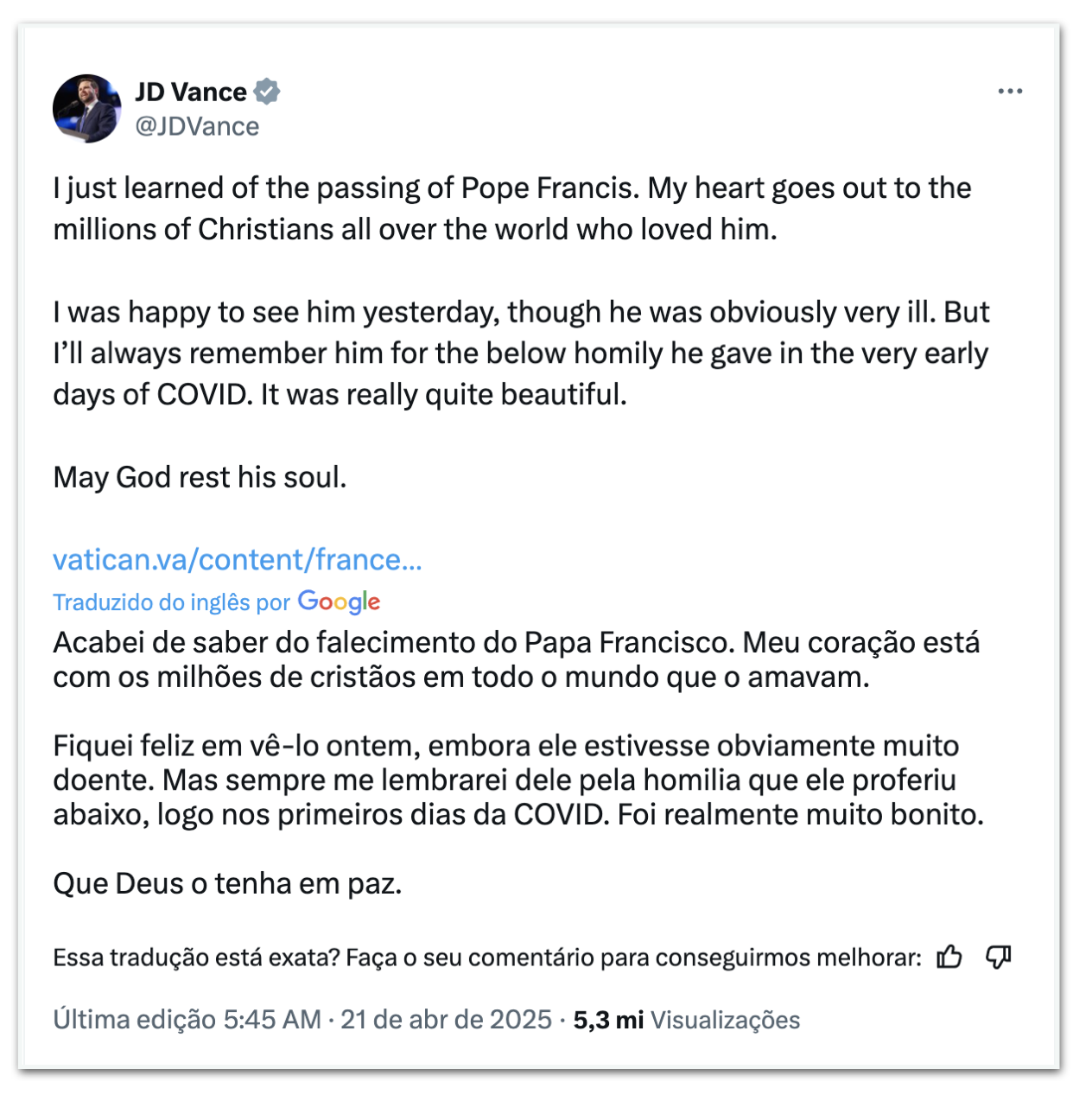This screenshot has width=1092, height=1101.
Task: Open JD Vance's profile picture
Action: tap(87, 108)
